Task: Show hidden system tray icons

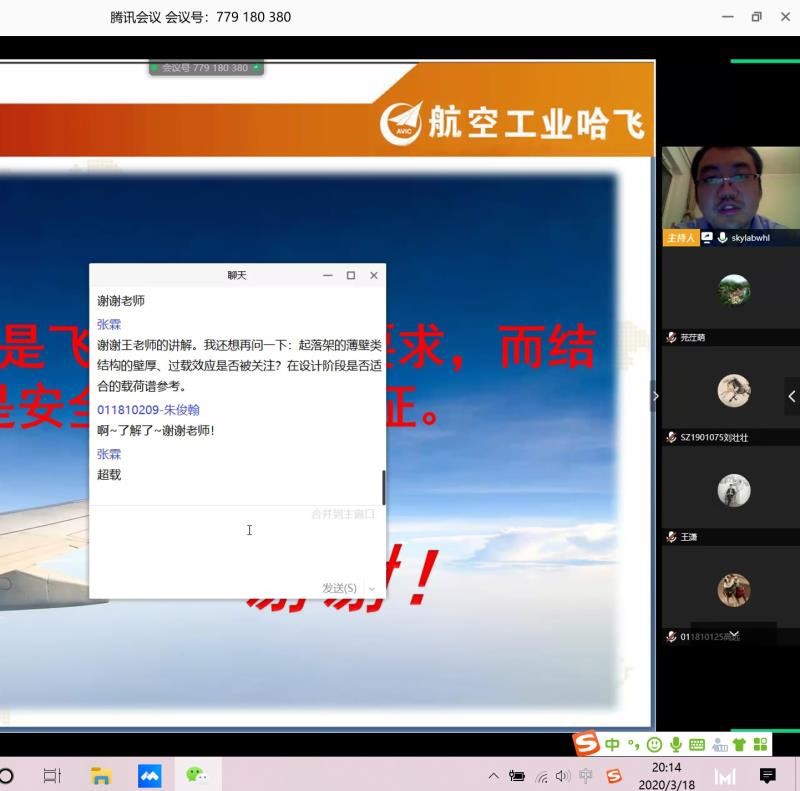Action: (493, 776)
